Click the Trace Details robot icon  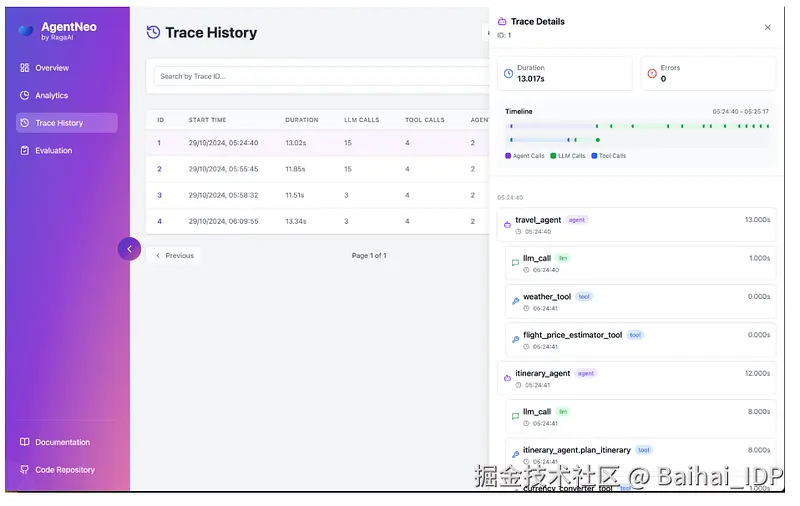[502, 21]
